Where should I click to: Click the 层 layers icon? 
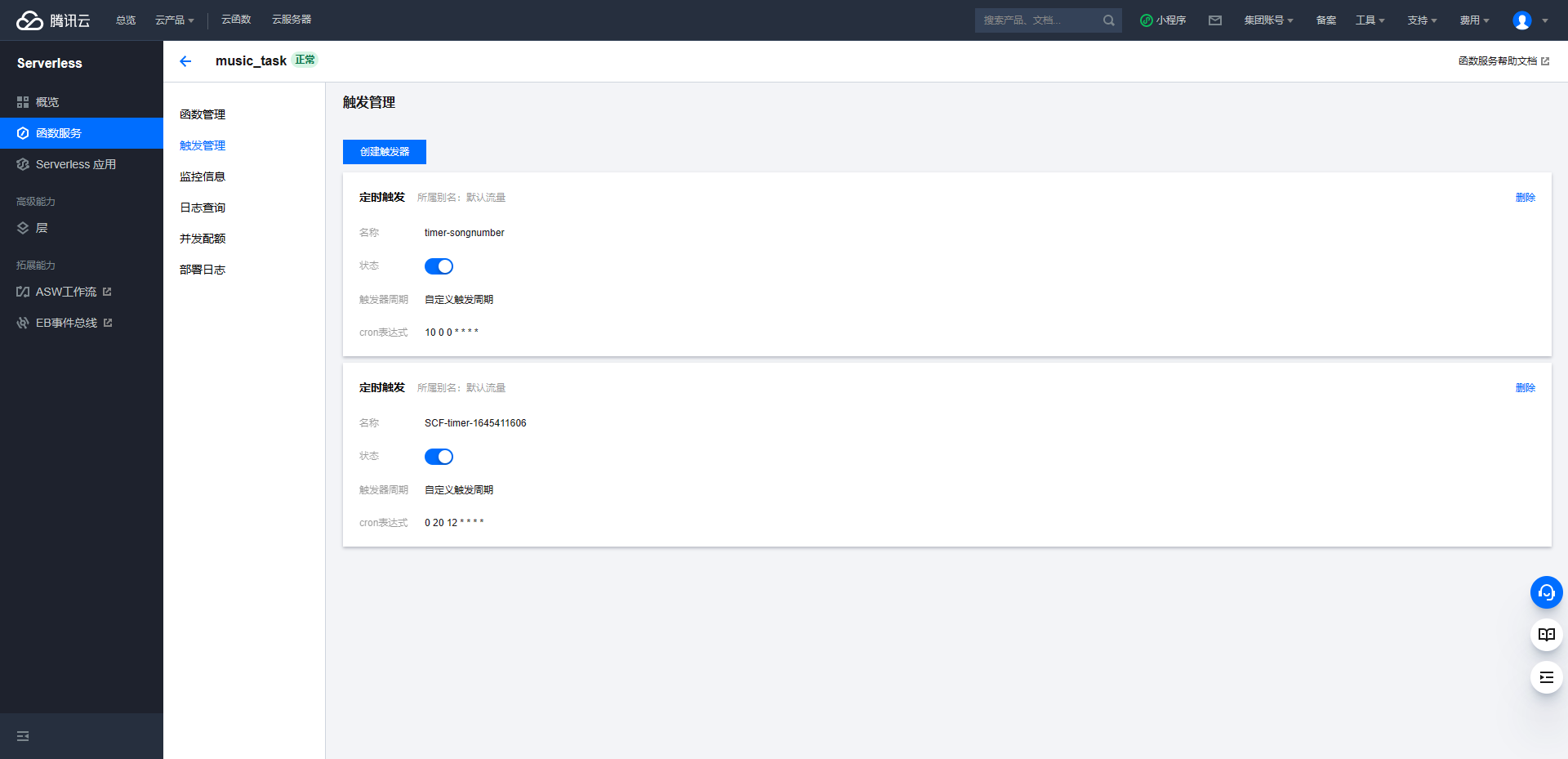(x=23, y=228)
